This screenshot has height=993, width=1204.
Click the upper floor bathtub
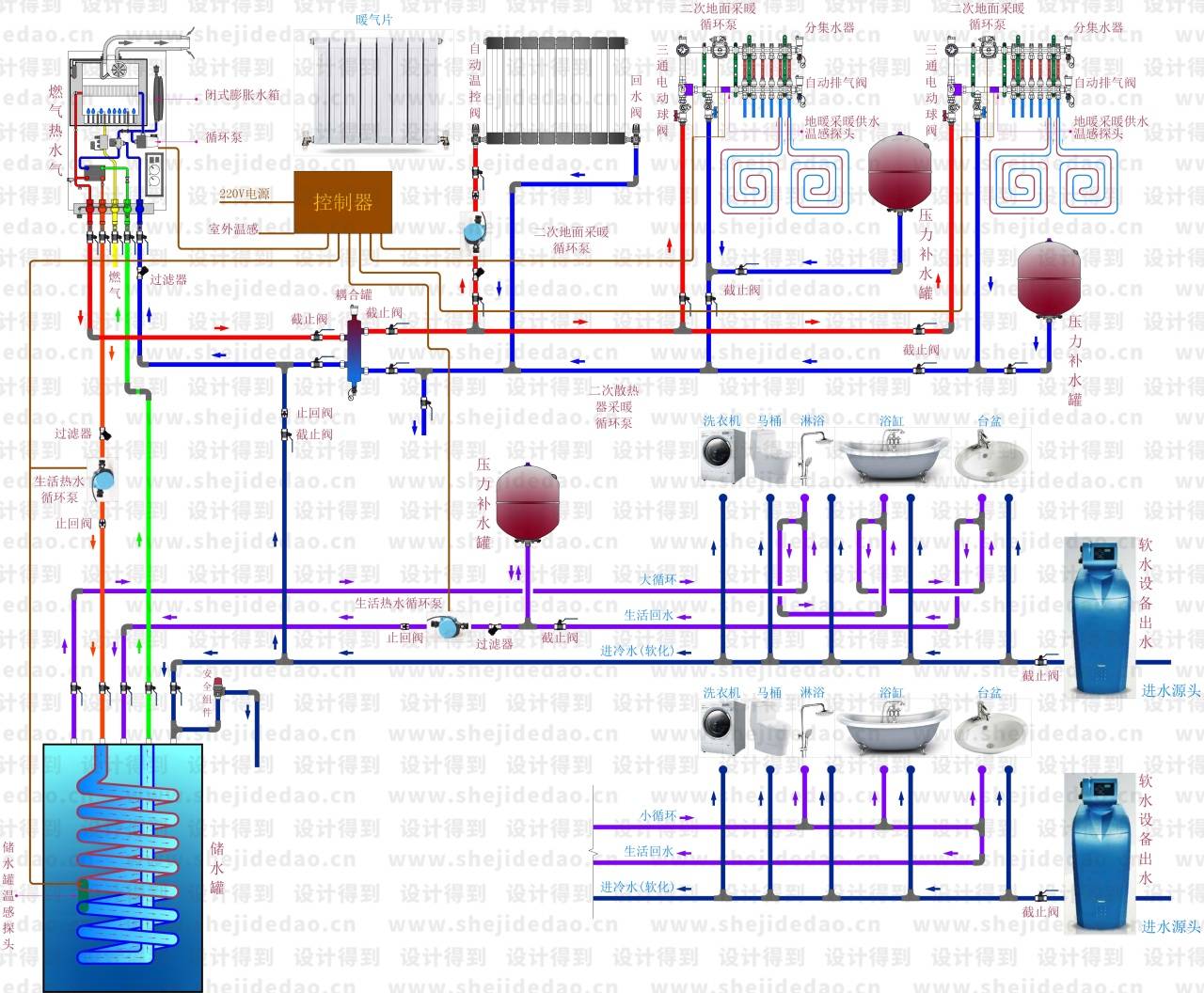coord(892,456)
